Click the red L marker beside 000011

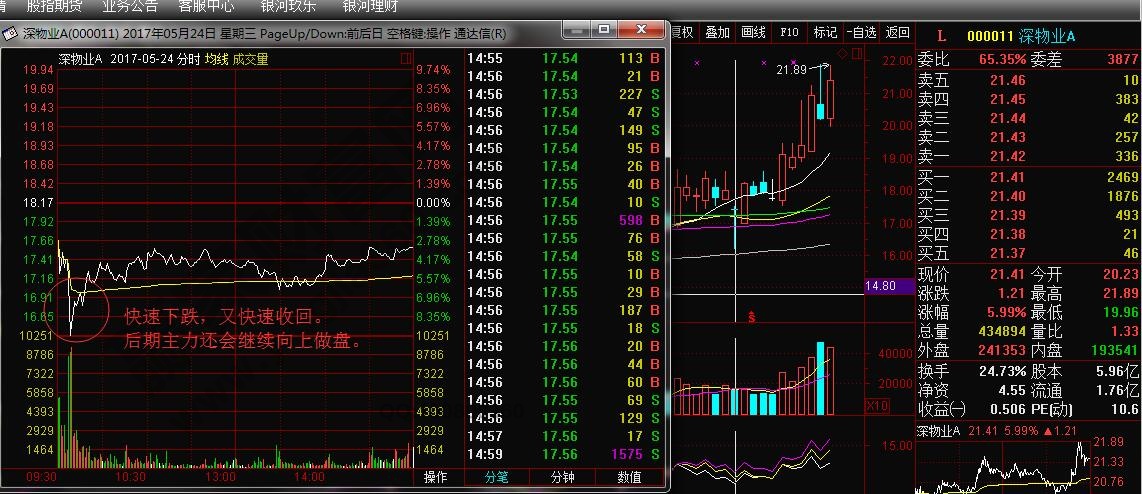[x=940, y=36]
